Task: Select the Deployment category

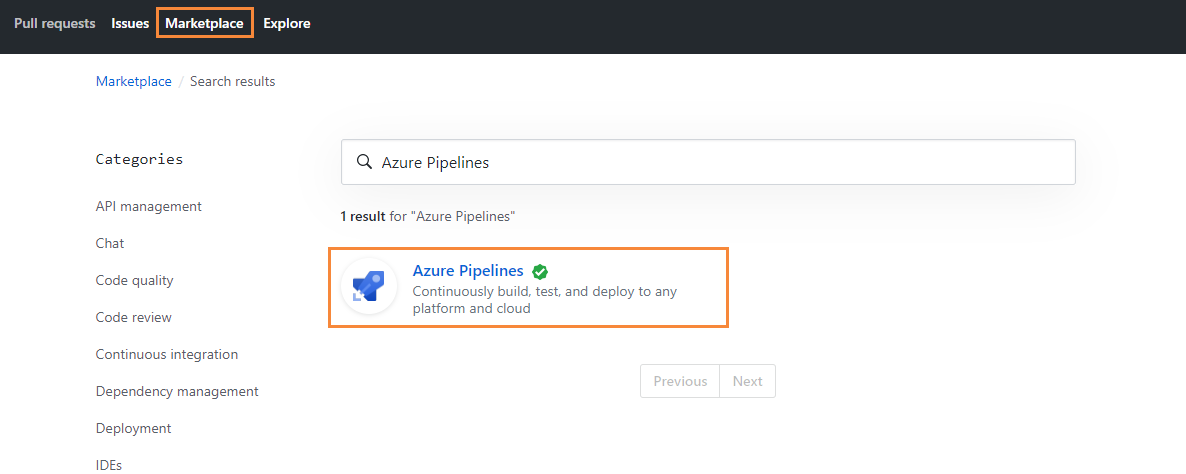Action: click(134, 429)
